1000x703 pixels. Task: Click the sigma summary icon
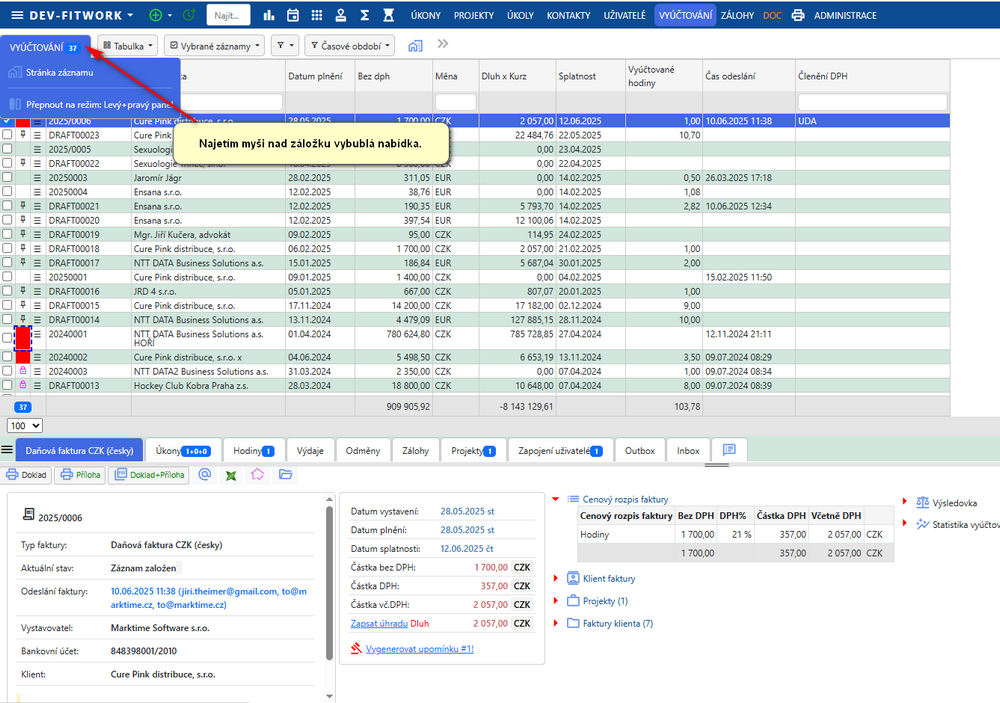(365, 16)
